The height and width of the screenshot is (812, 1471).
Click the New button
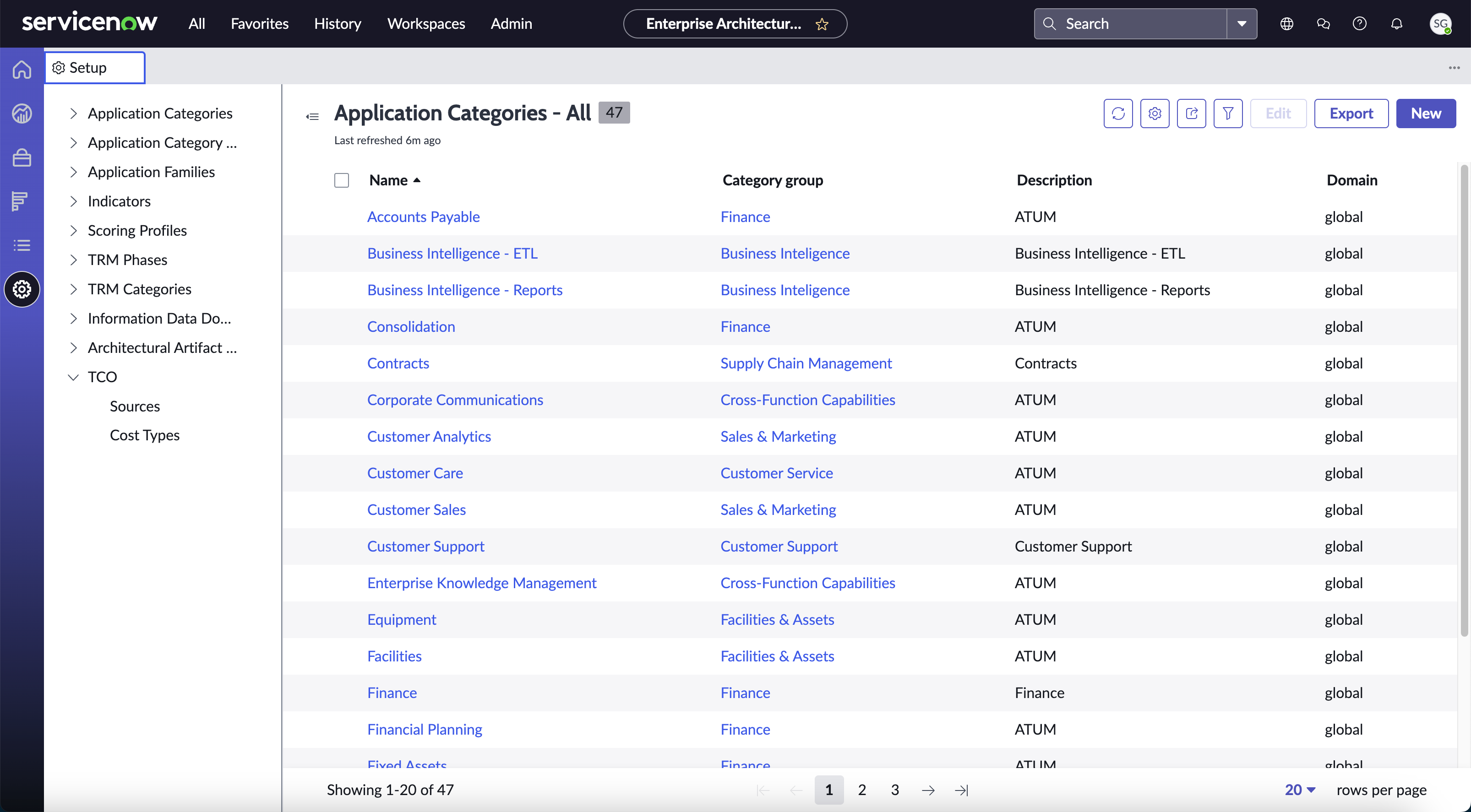tap(1425, 114)
